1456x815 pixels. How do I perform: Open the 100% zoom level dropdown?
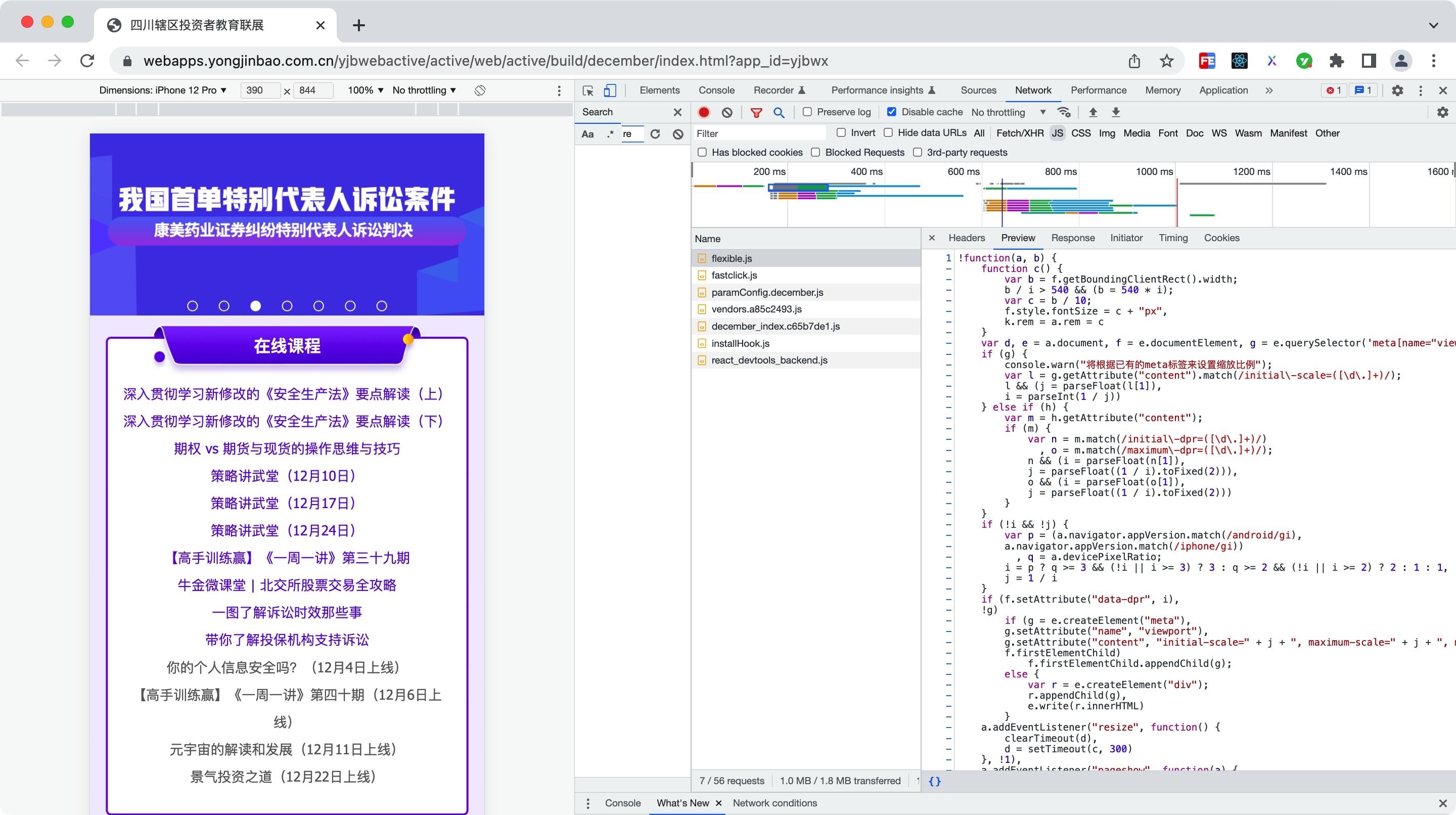pos(363,90)
